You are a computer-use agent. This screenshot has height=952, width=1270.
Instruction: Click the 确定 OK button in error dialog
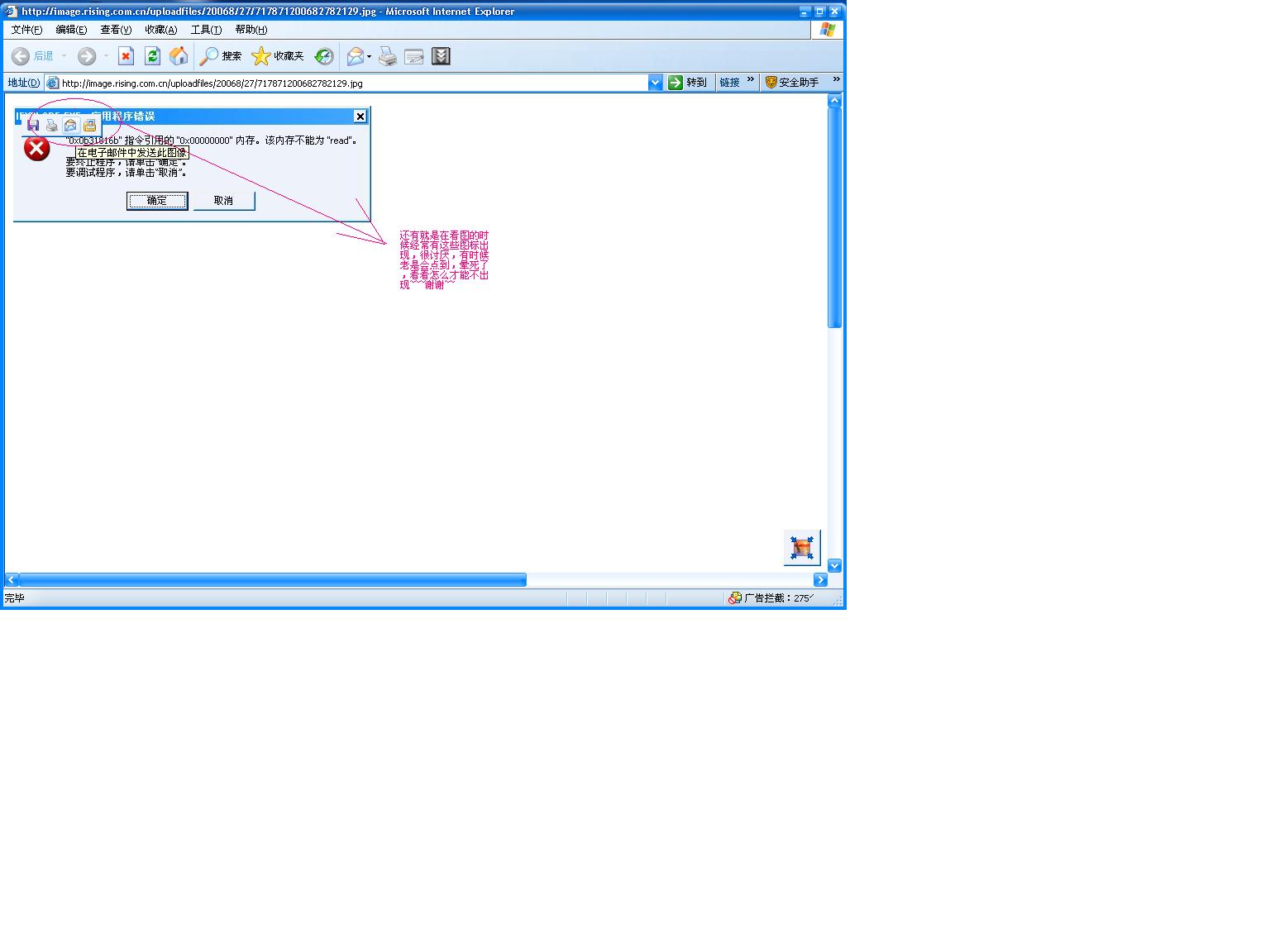pyautogui.click(x=157, y=201)
